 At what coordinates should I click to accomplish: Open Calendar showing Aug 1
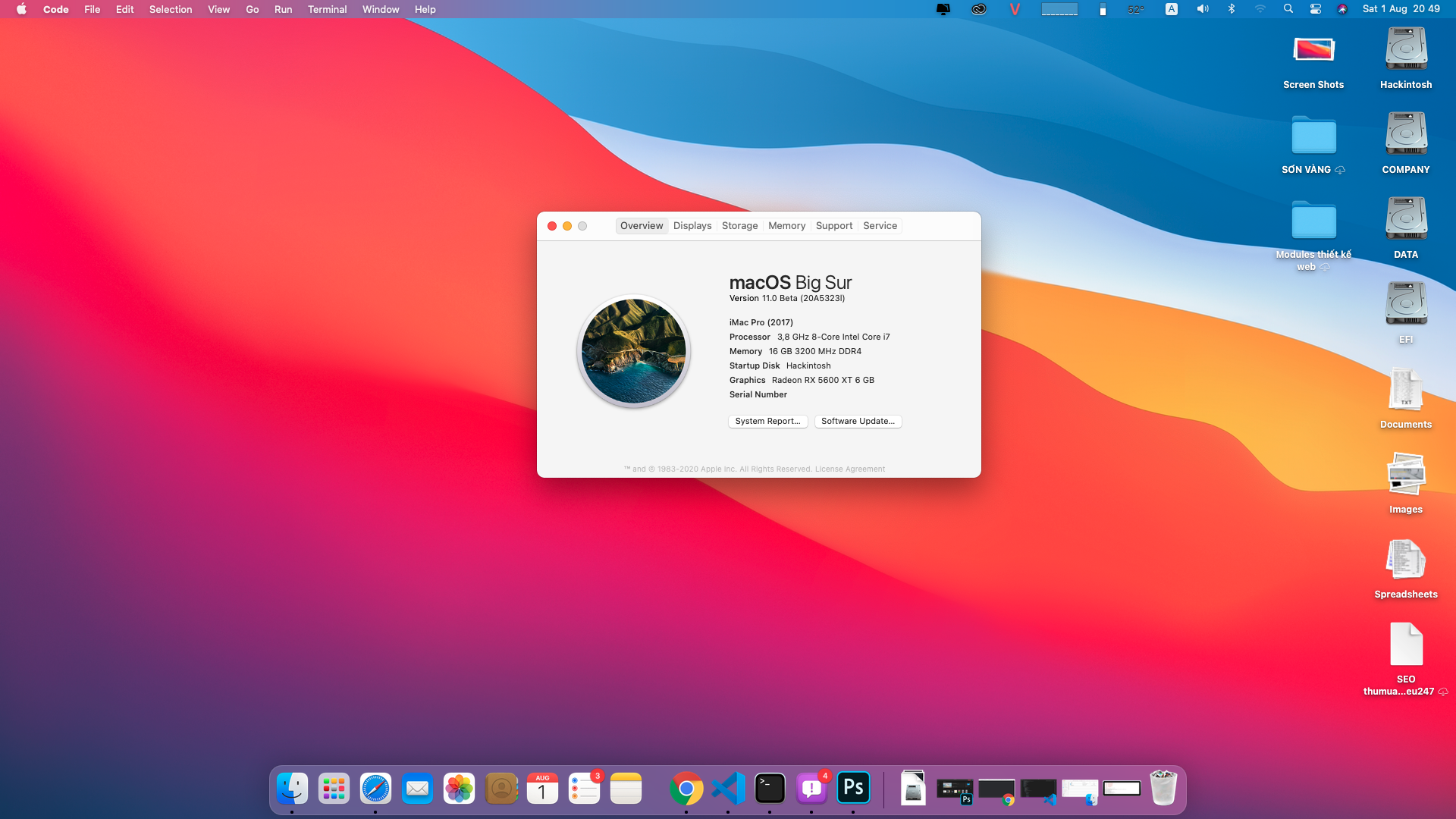click(542, 789)
